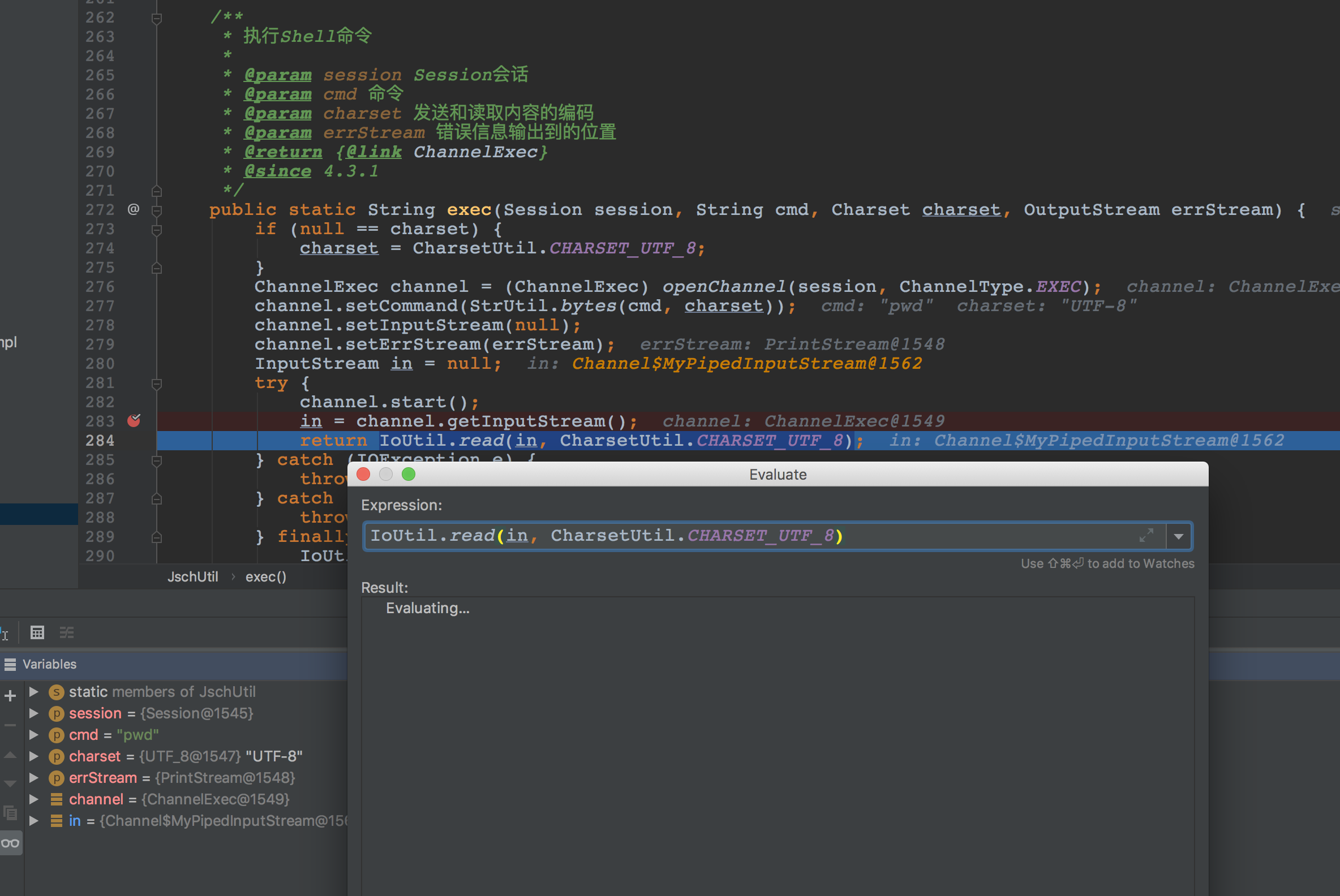Expand the static members of JschUtil node
Screen dimensions: 1340x896
34,691
